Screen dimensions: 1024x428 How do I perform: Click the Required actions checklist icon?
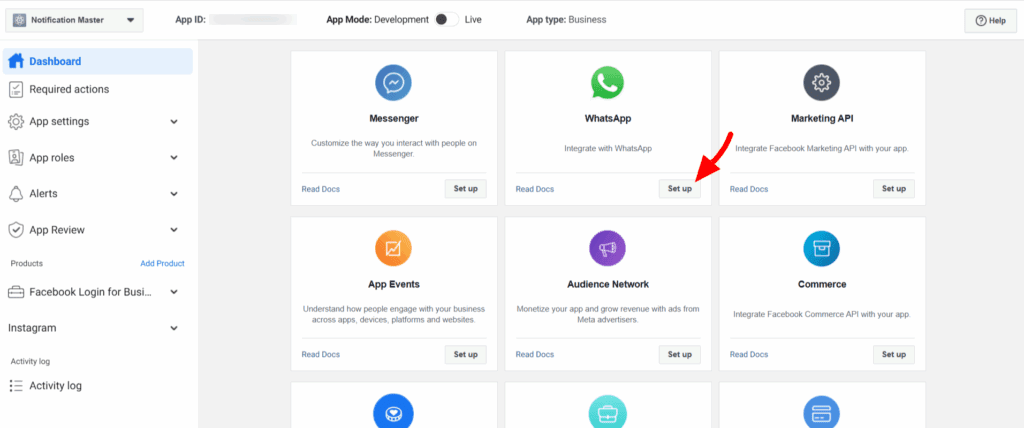pos(16,90)
